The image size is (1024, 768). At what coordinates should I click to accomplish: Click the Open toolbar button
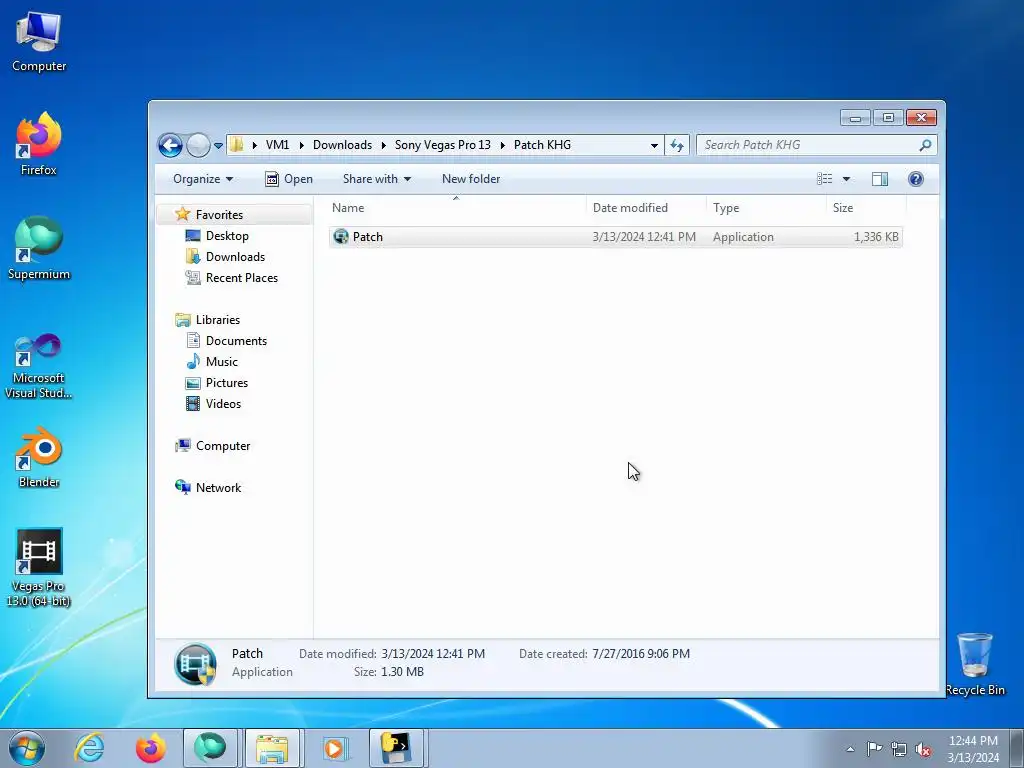click(x=289, y=179)
